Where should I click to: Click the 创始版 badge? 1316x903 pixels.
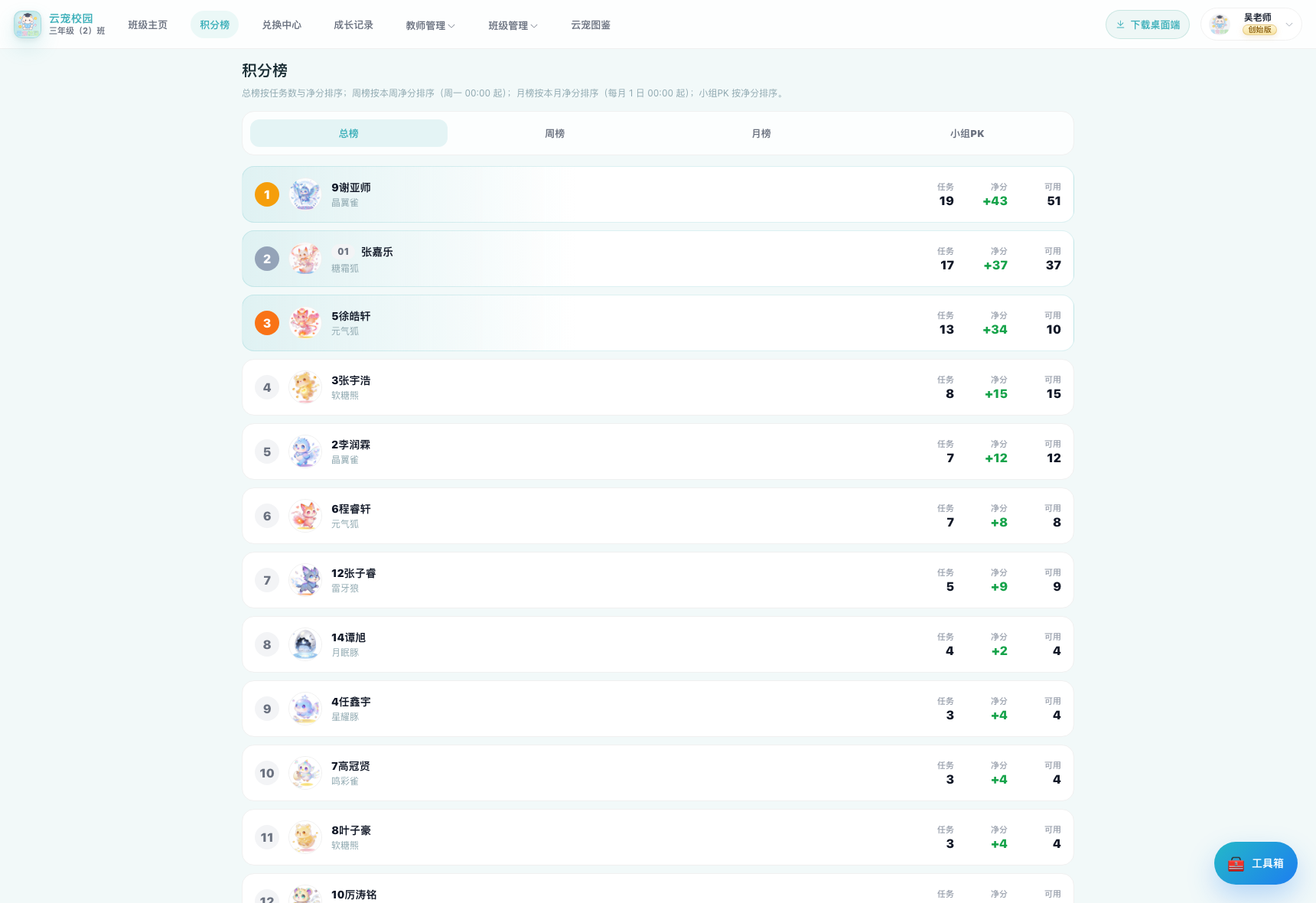click(x=1259, y=30)
